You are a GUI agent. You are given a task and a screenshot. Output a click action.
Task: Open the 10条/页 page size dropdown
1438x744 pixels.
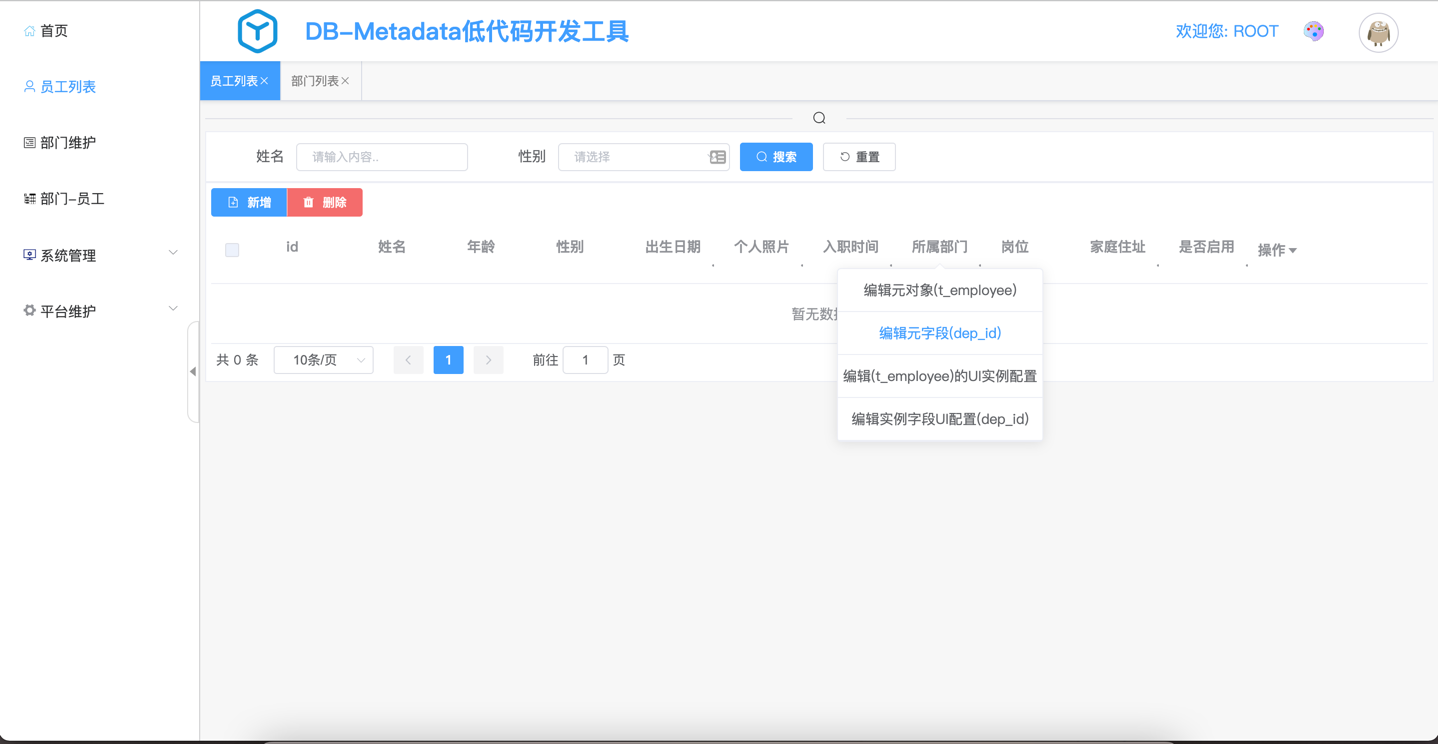(323, 360)
